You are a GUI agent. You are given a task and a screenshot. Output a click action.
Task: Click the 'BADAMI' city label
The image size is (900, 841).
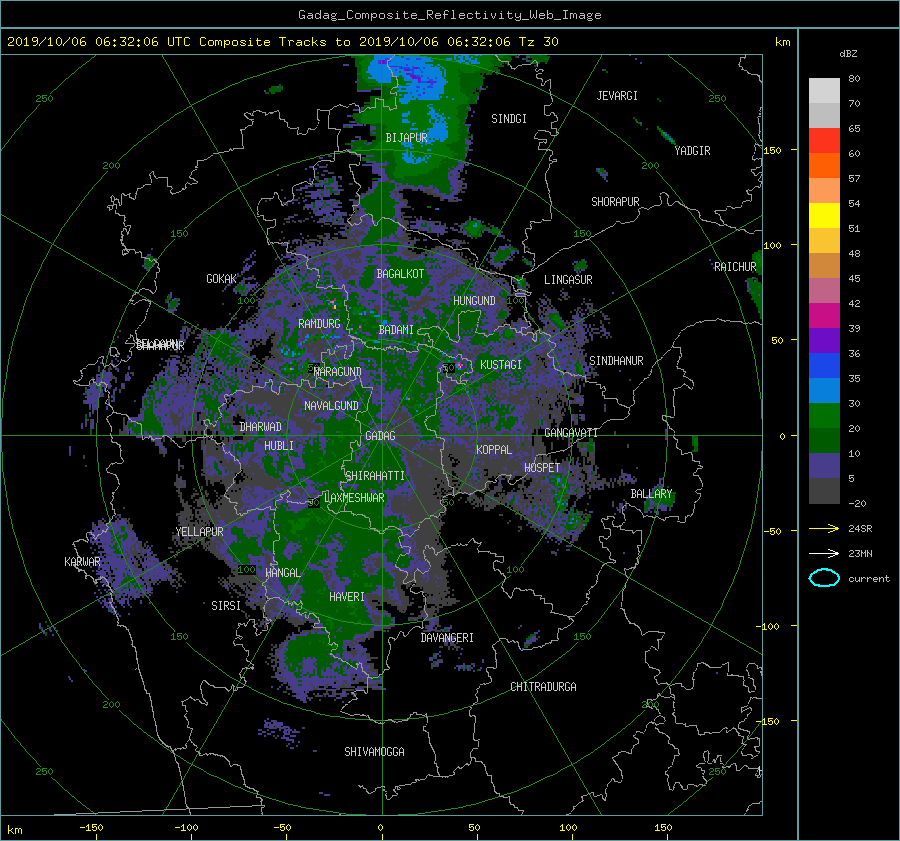click(396, 330)
